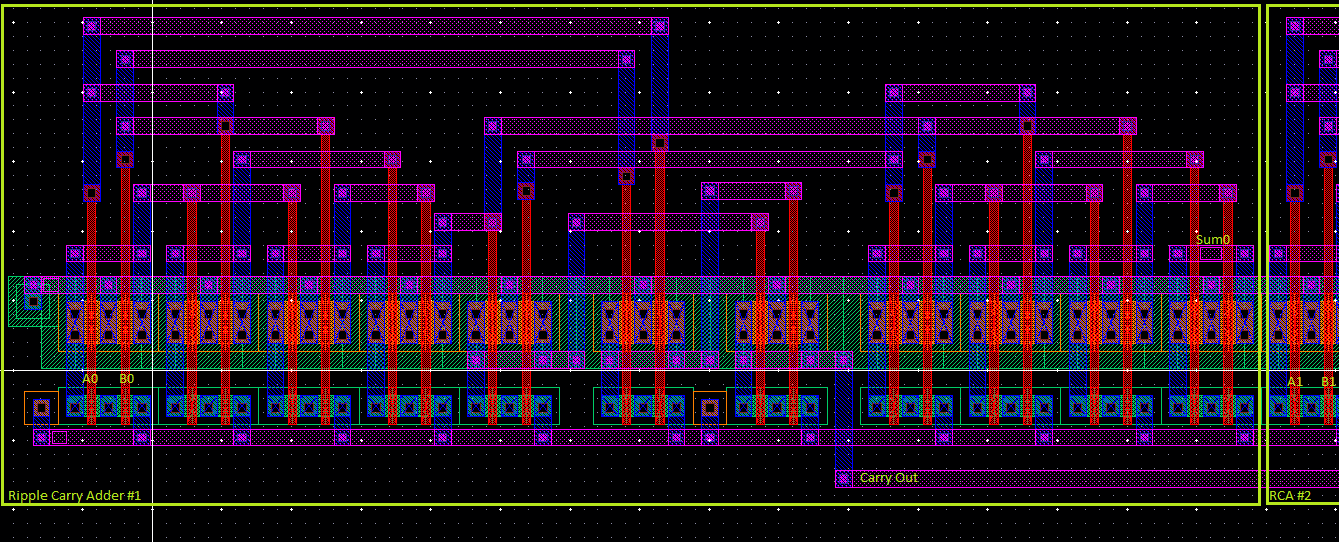This screenshot has width=1339, height=542.
Task: Select the RCA #2 cell label
Action: coord(1289,496)
